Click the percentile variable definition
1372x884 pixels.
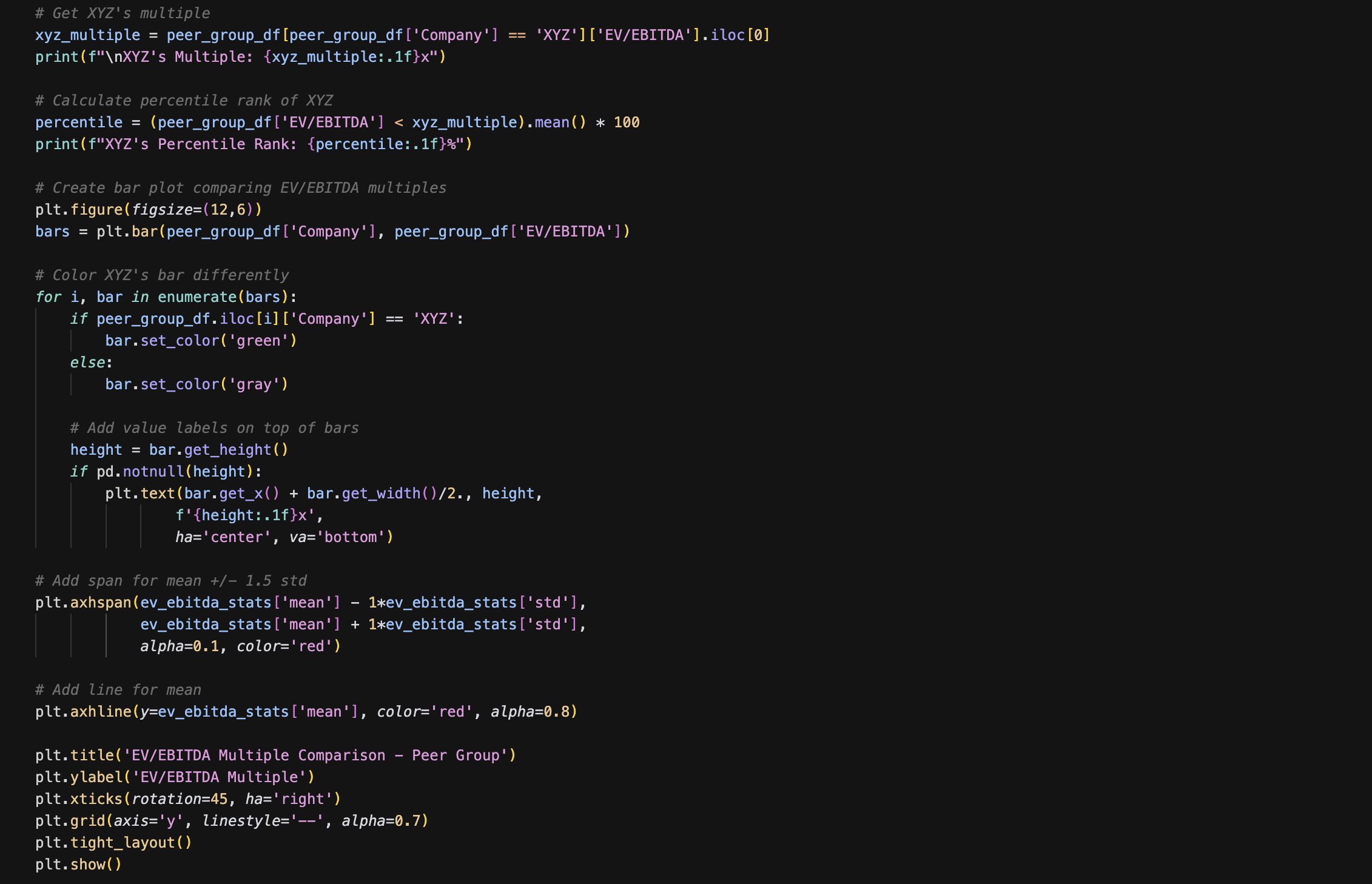(x=79, y=122)
